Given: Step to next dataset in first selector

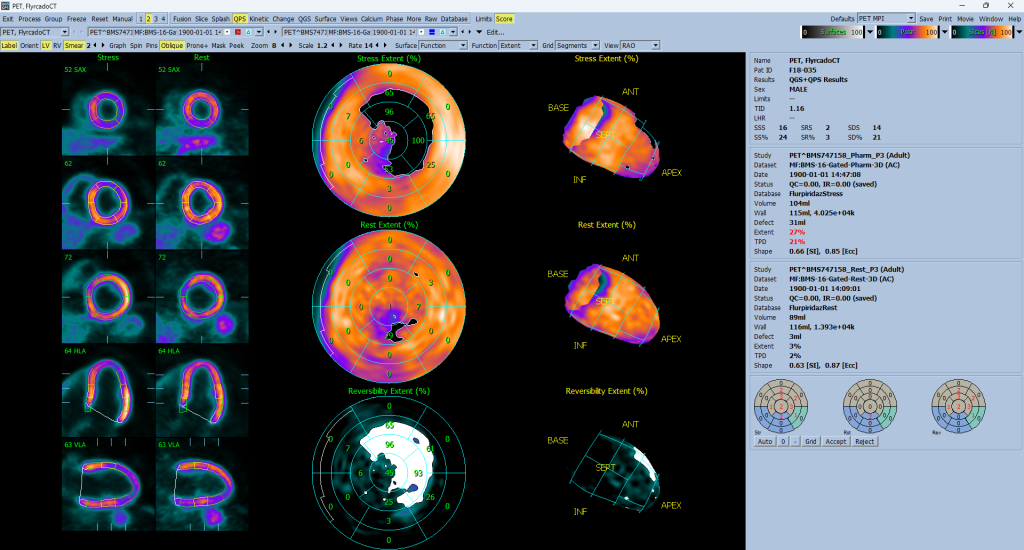Looking at the screenshot, I should (276, 32).
